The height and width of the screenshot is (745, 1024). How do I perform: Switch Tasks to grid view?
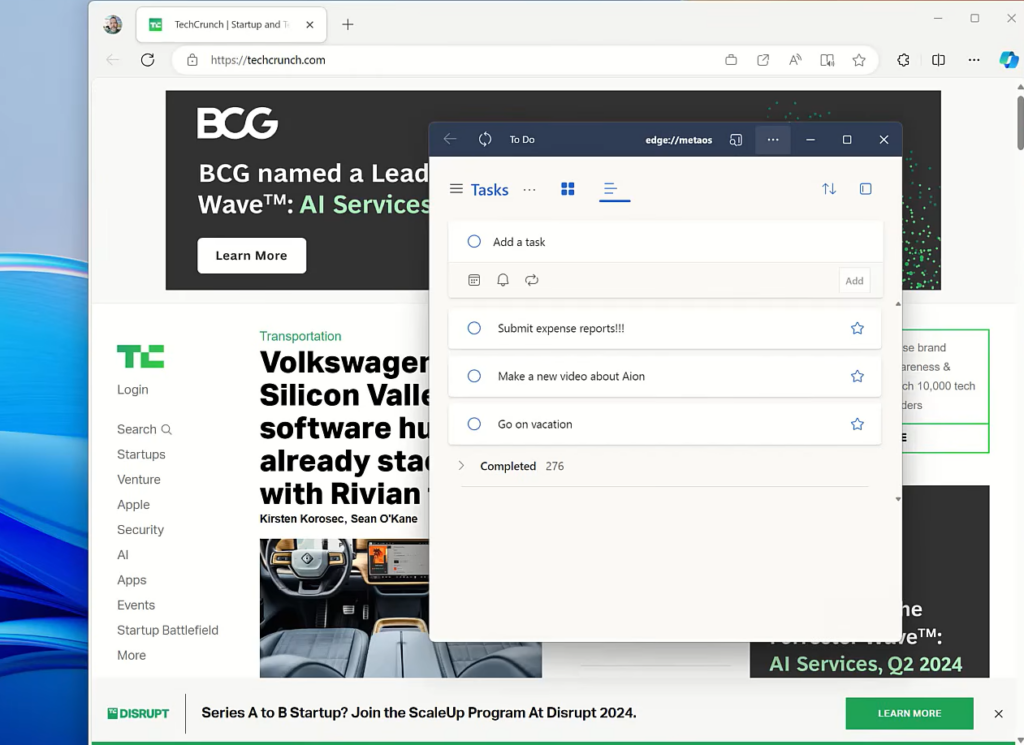568,189
